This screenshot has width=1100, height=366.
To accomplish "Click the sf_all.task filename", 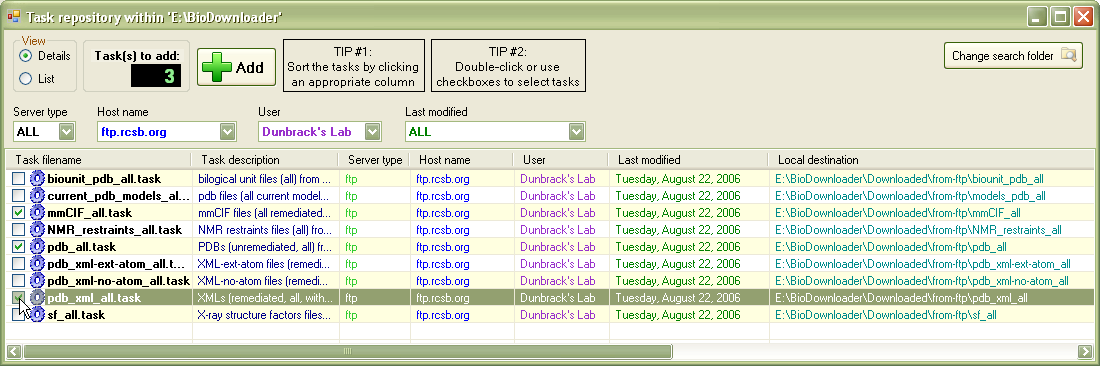I will (x=76, y=315).
